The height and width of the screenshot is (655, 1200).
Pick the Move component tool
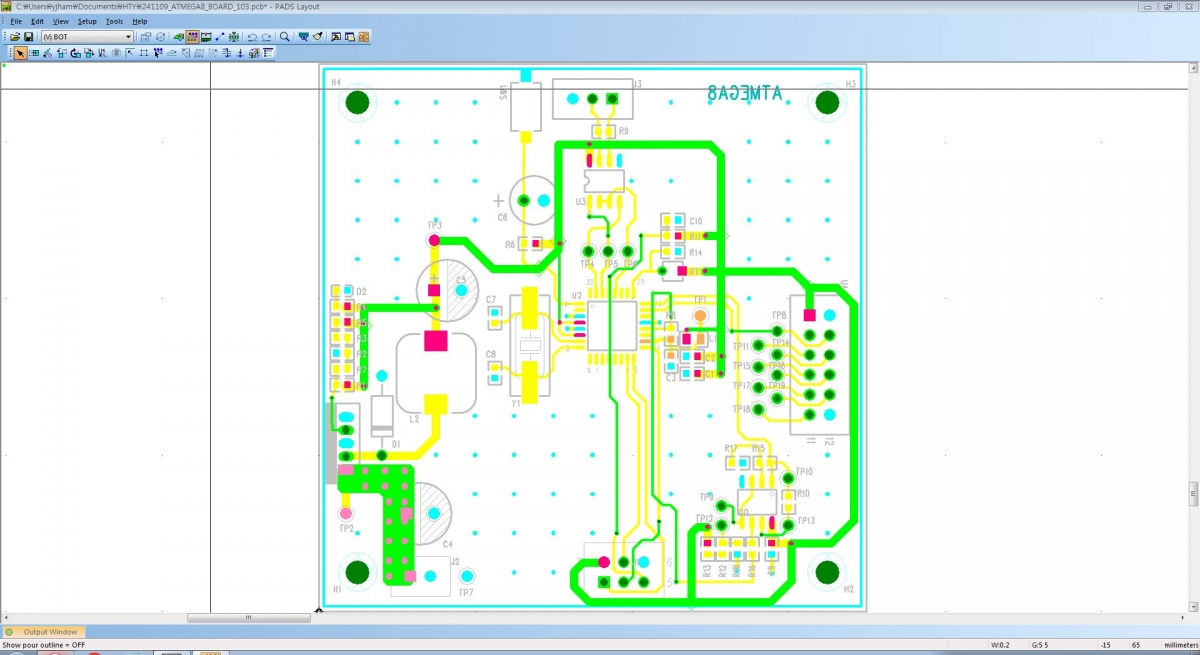click(x=35, y=53)
